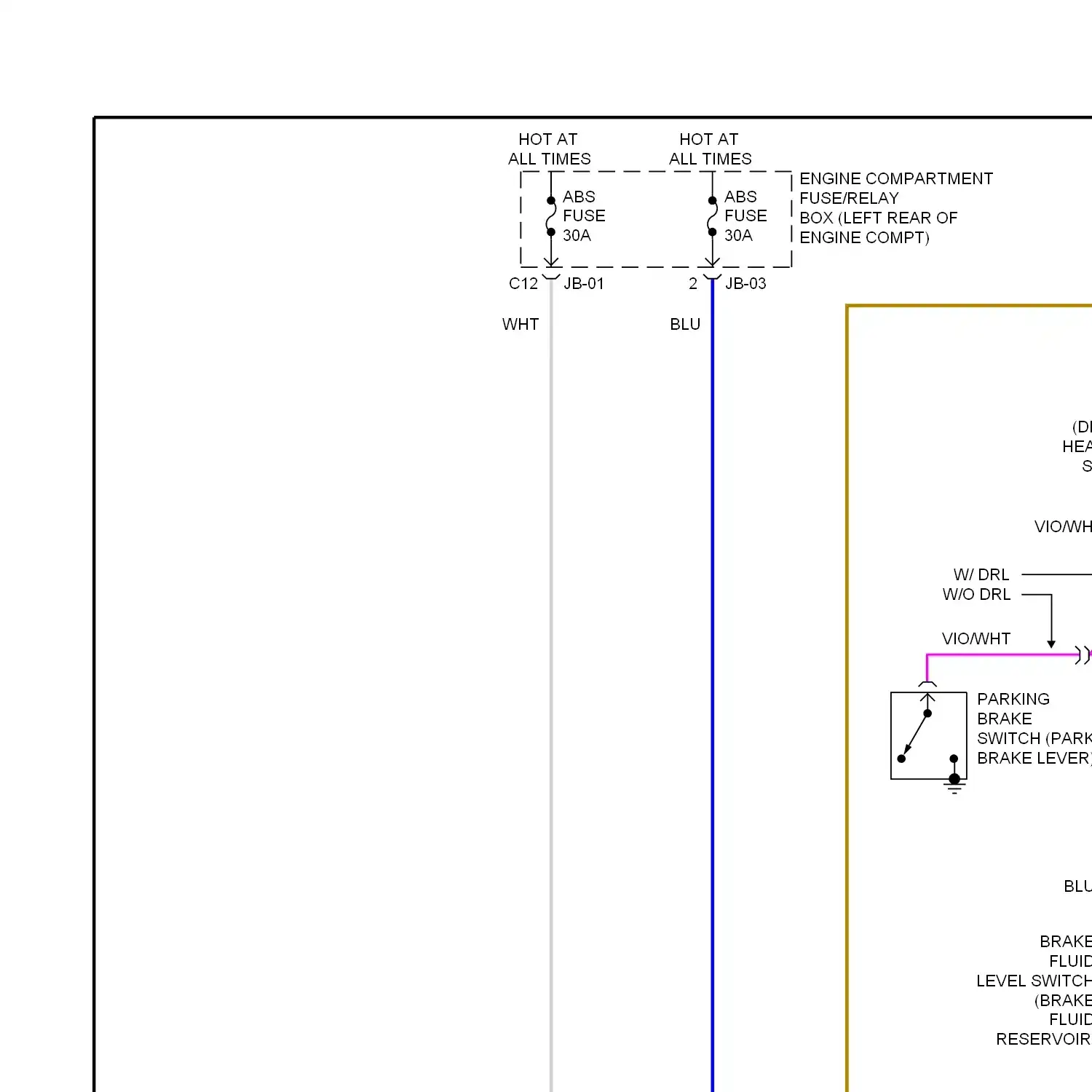Click the 'HOT AT ALL TIMES' label above JB-03 fuse

click(710, 149)
